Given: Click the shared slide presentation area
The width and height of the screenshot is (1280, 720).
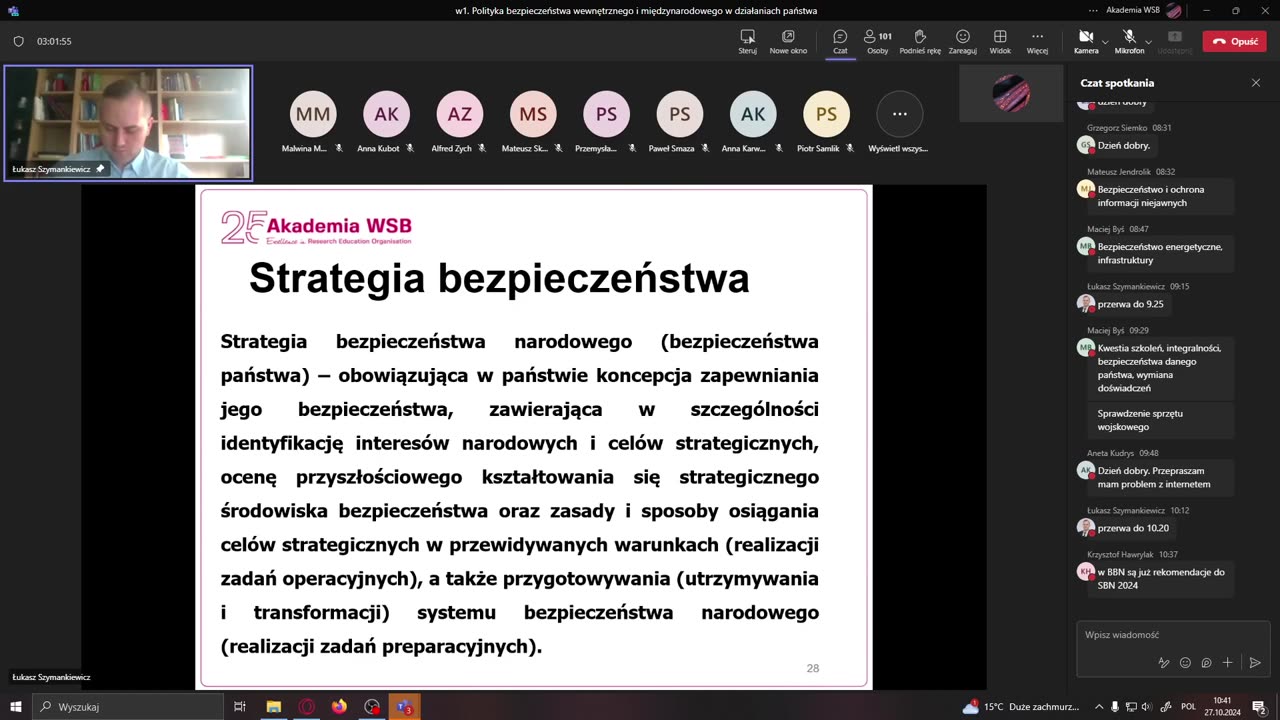Looking at the screenshot, I should click(x=534, y=437).
